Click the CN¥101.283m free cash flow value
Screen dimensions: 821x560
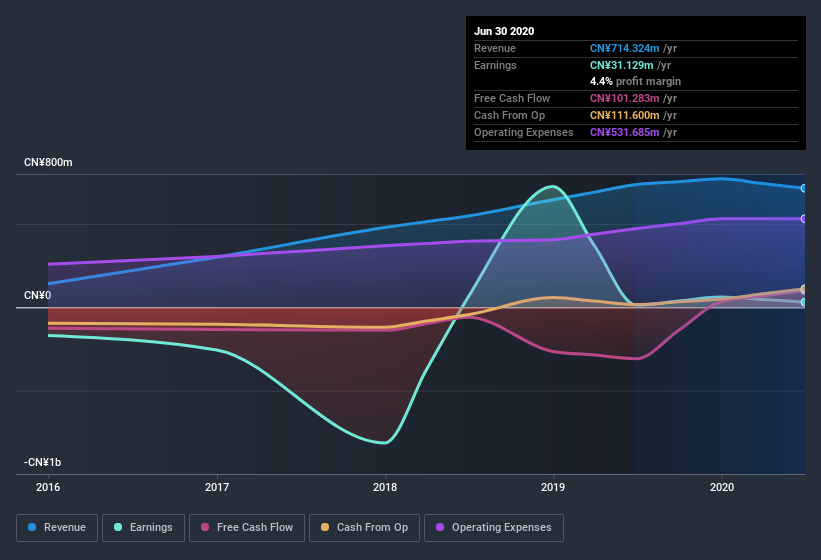coord(625,98)
